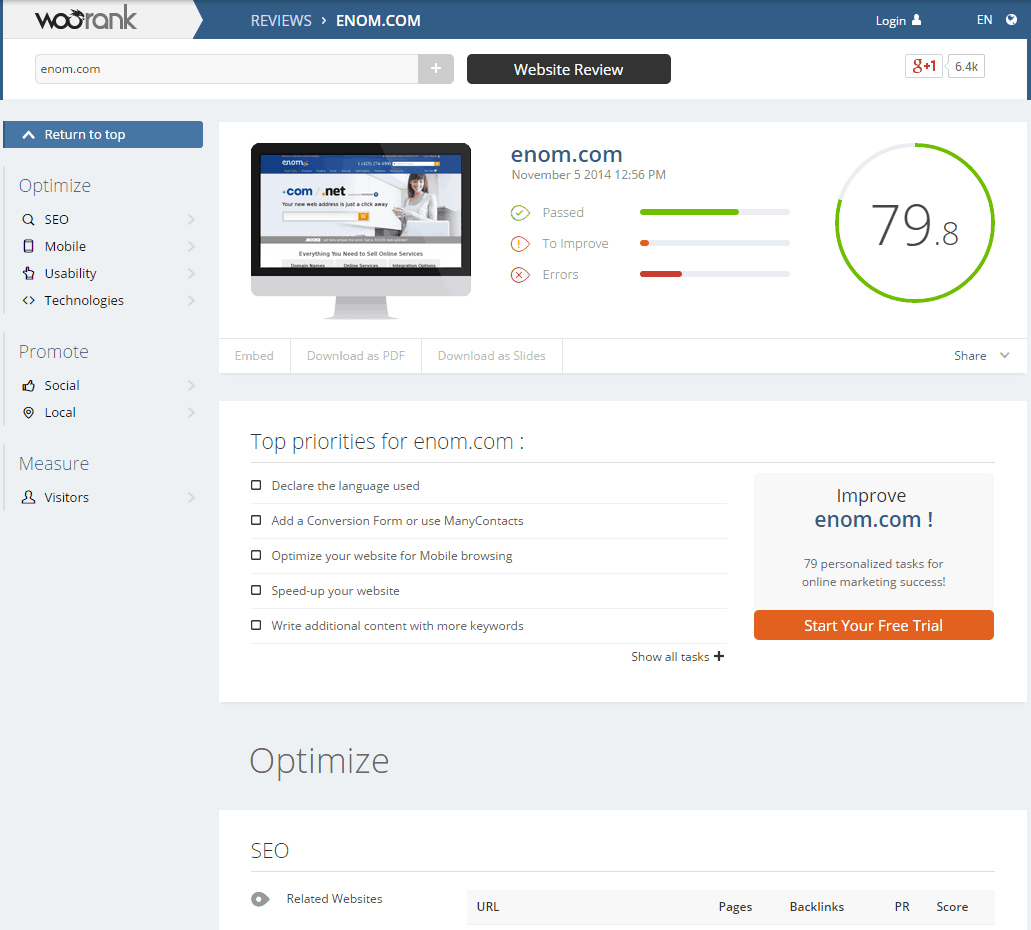Screen dimensions: 1031x930
Task: Click the Return to top button
Action: point(103,134)
